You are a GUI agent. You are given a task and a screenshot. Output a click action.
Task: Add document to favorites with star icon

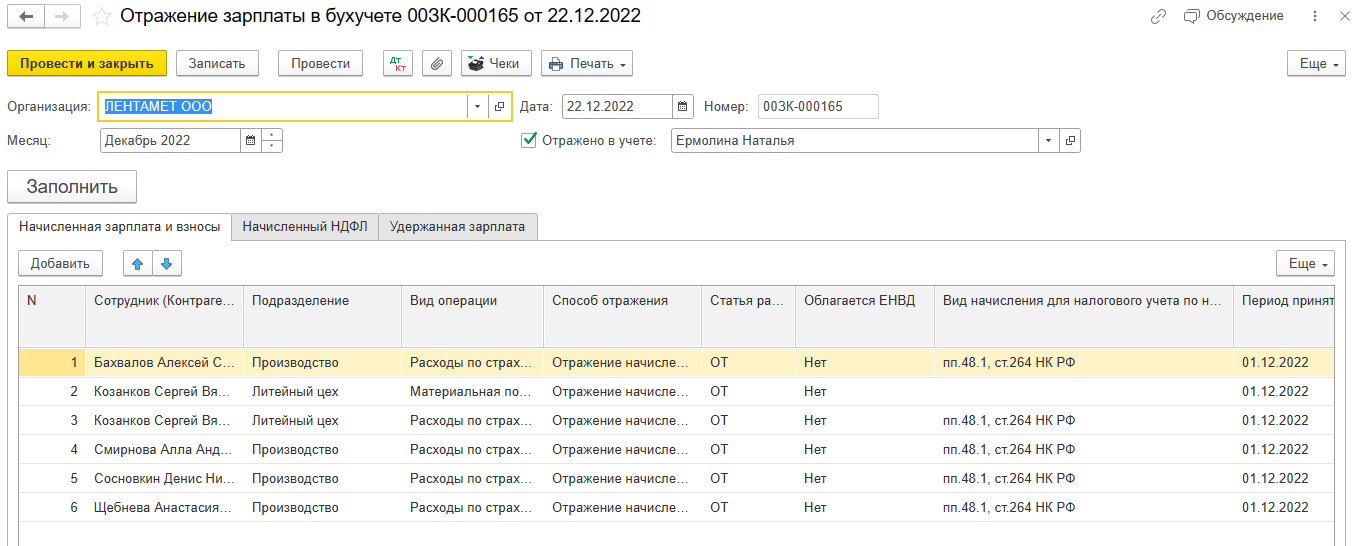point(101,17)
